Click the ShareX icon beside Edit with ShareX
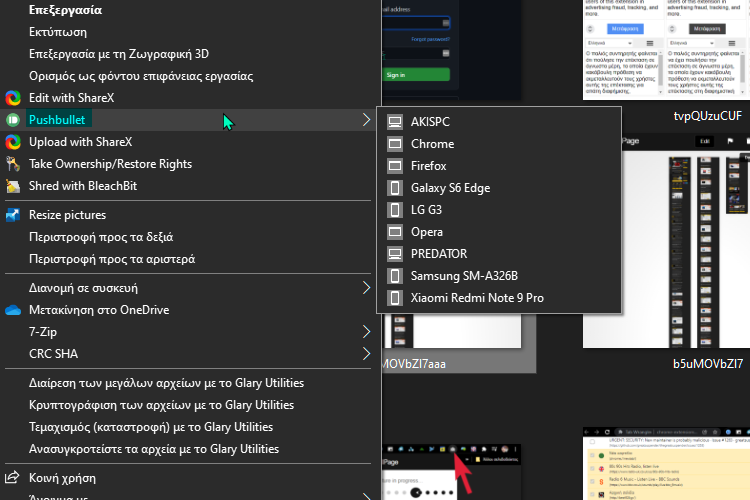Image resolution: width=750 pixels, height=500 pixels. tap(13, 98)
